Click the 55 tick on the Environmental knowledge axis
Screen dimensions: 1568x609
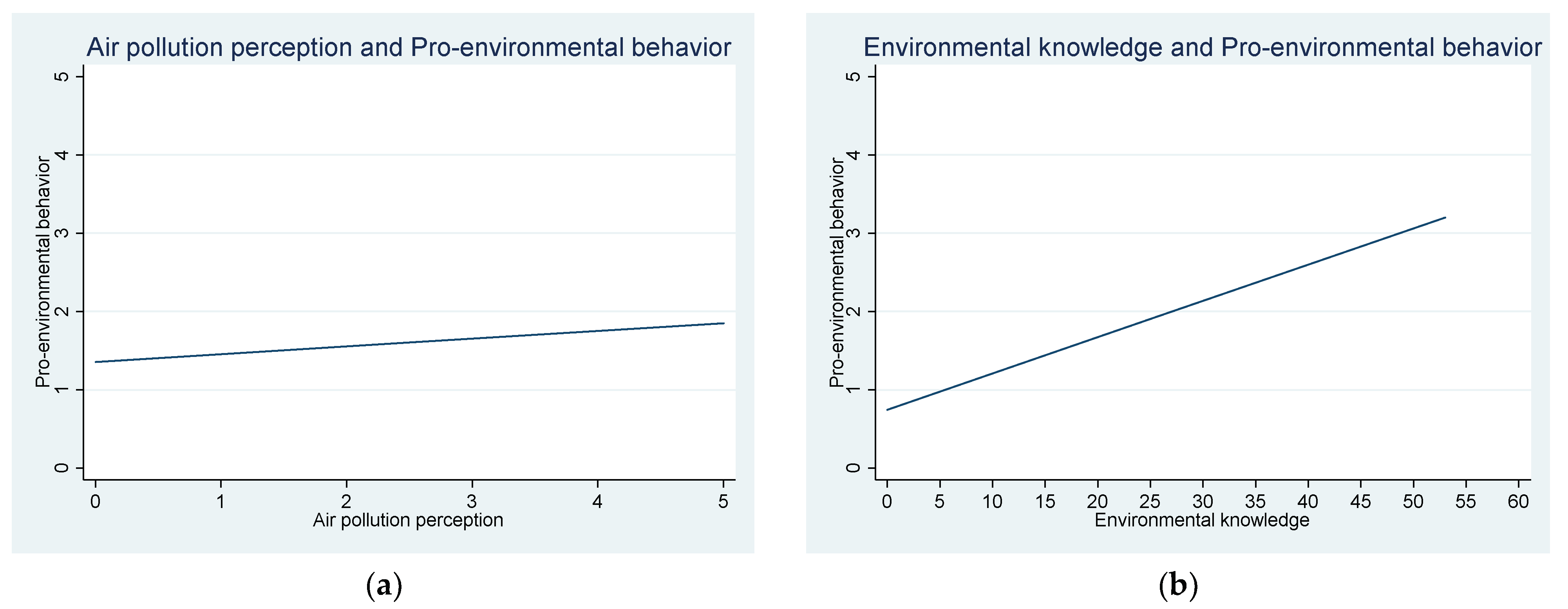[x=1466, y=501]
